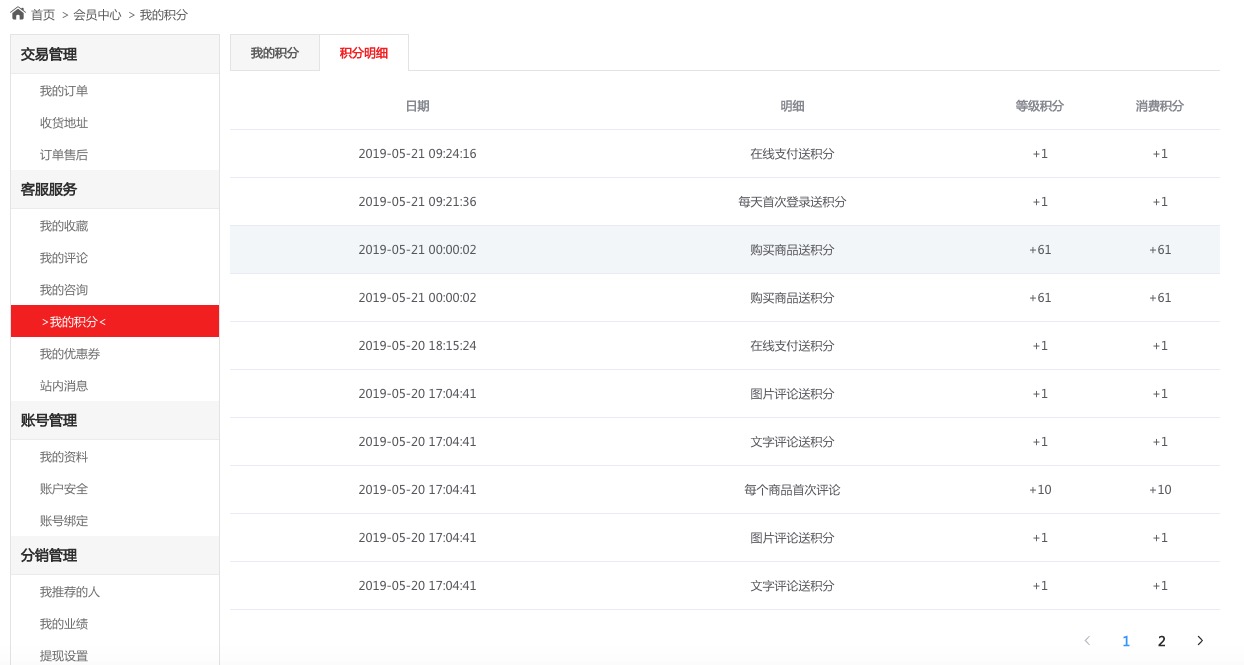
Task: Jump to page 2 of results
Action: pos(1161,641)
